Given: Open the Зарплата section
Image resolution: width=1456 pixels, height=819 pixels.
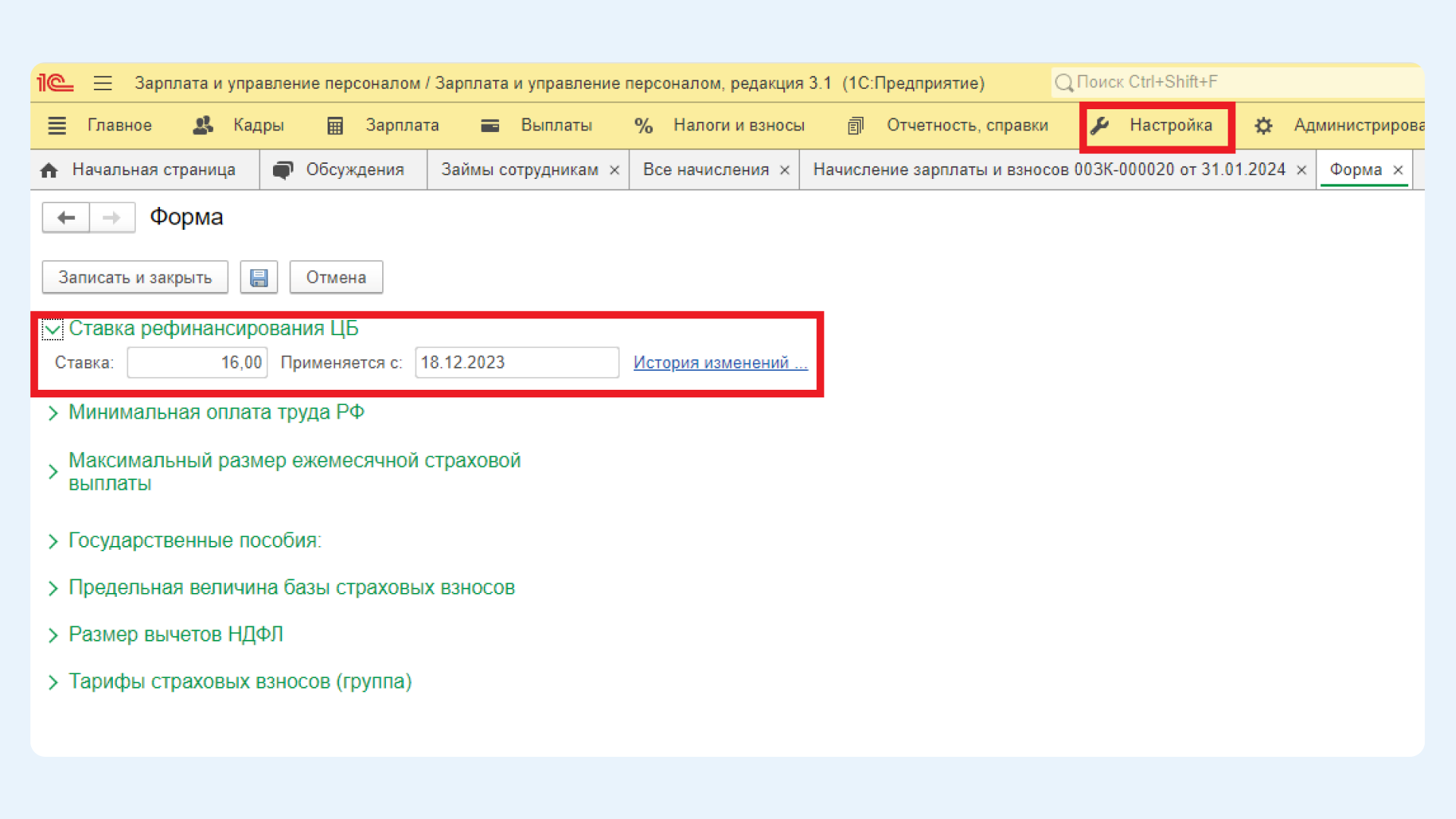Looking at the screenshot, I should coord(403,125).
